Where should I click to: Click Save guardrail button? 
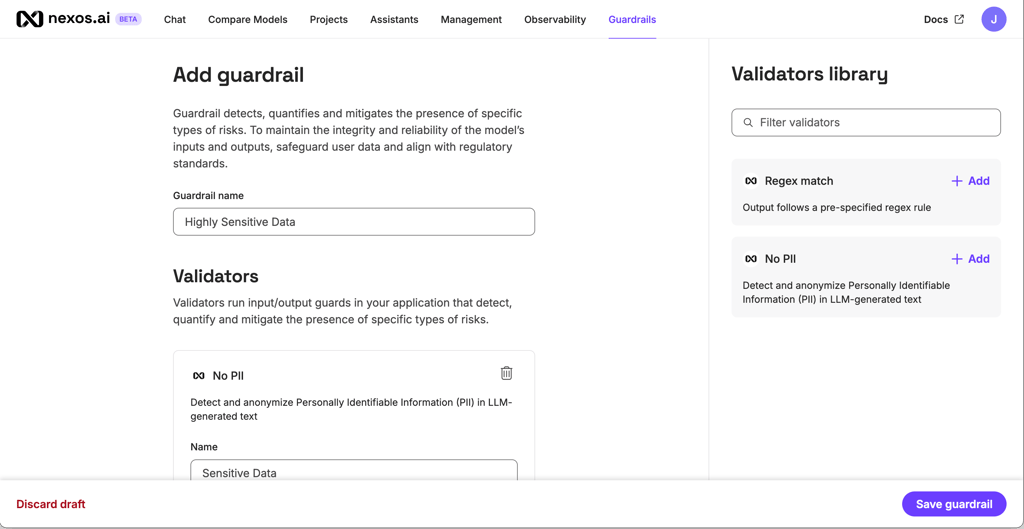(954, 504)
